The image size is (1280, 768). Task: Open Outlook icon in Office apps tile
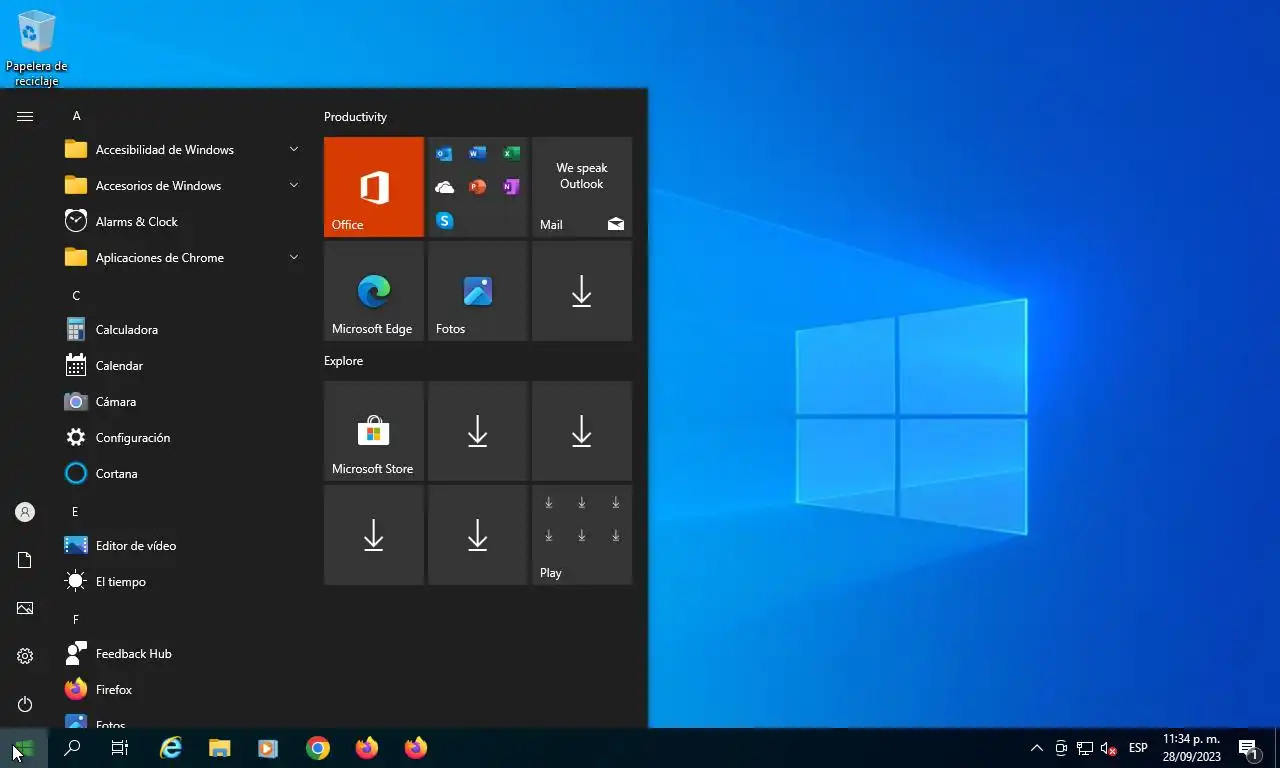coord(445,154)
